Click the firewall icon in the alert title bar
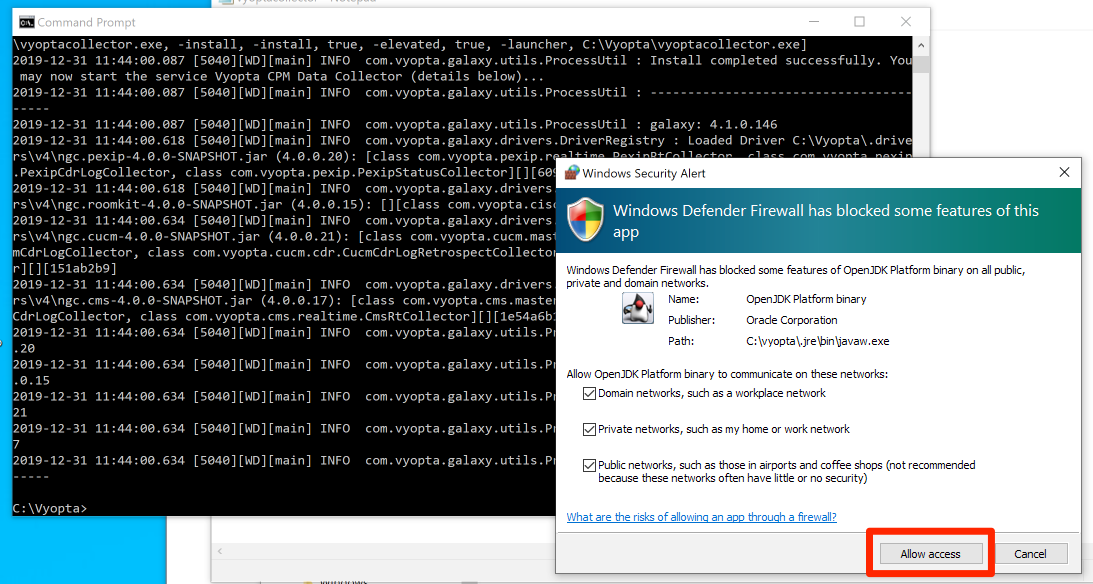This screenshot has height=584, width=1093. coord(572,173)
